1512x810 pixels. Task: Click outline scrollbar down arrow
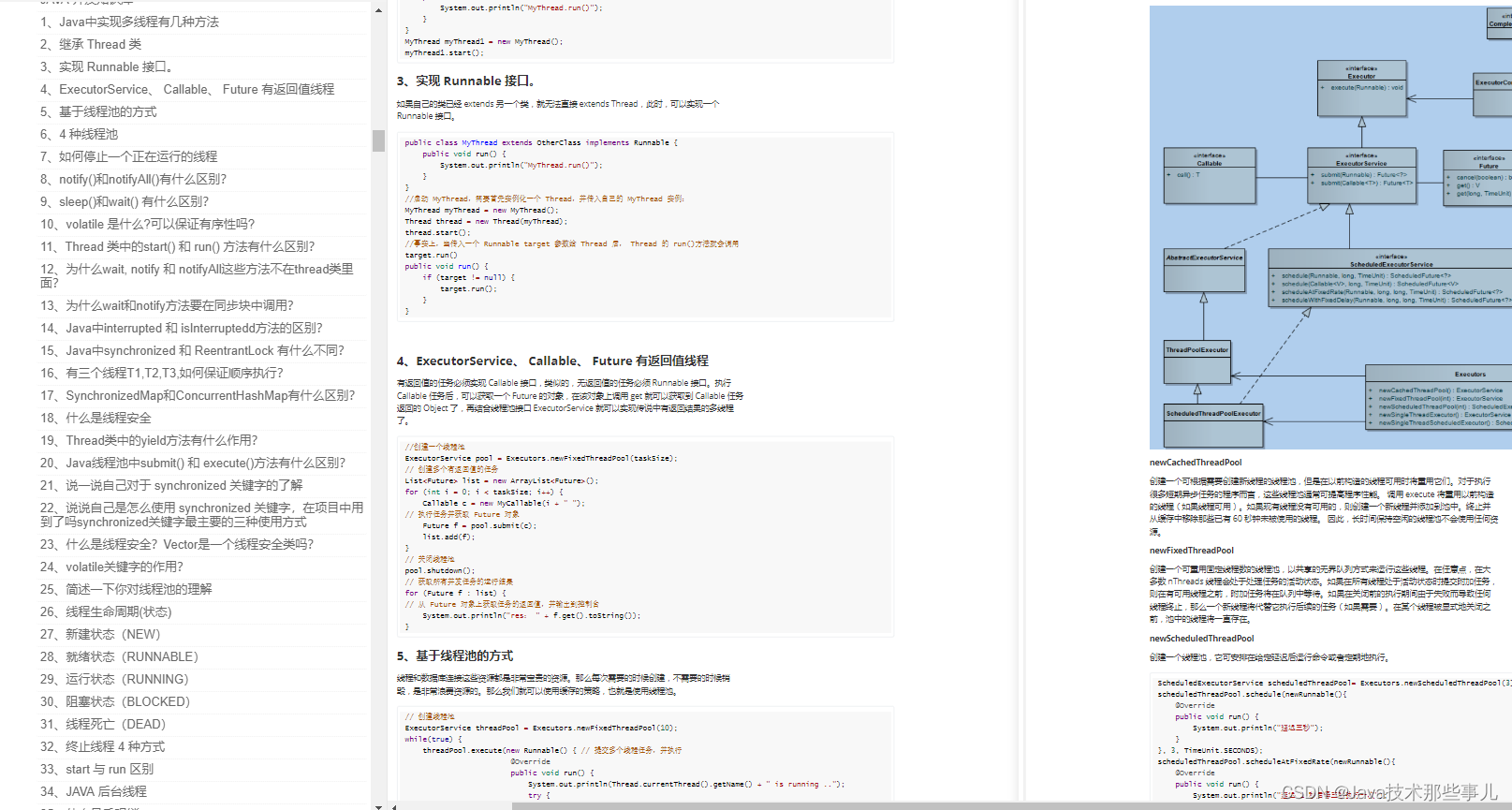click(378, 805)
